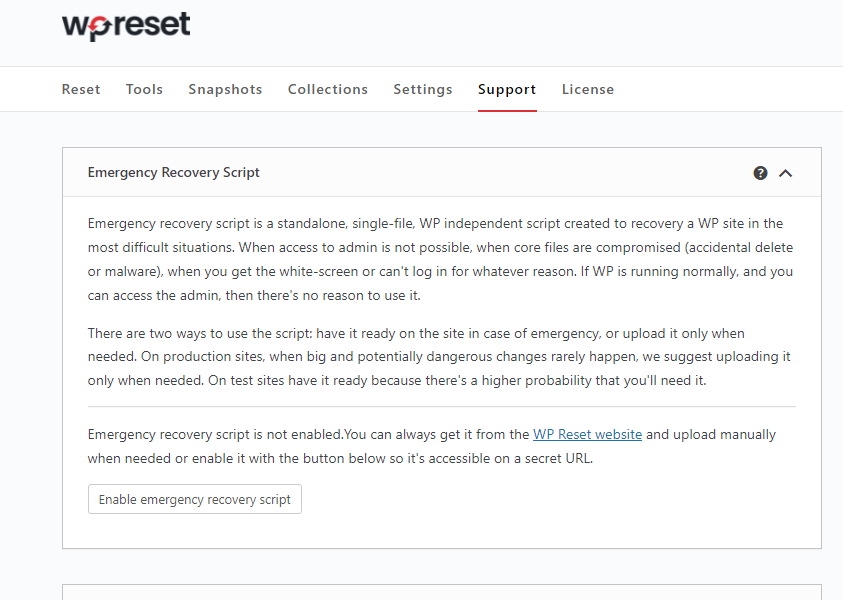Switch to the Reset tab
Viewport: 843px width, 600px height.
(80, 89)
